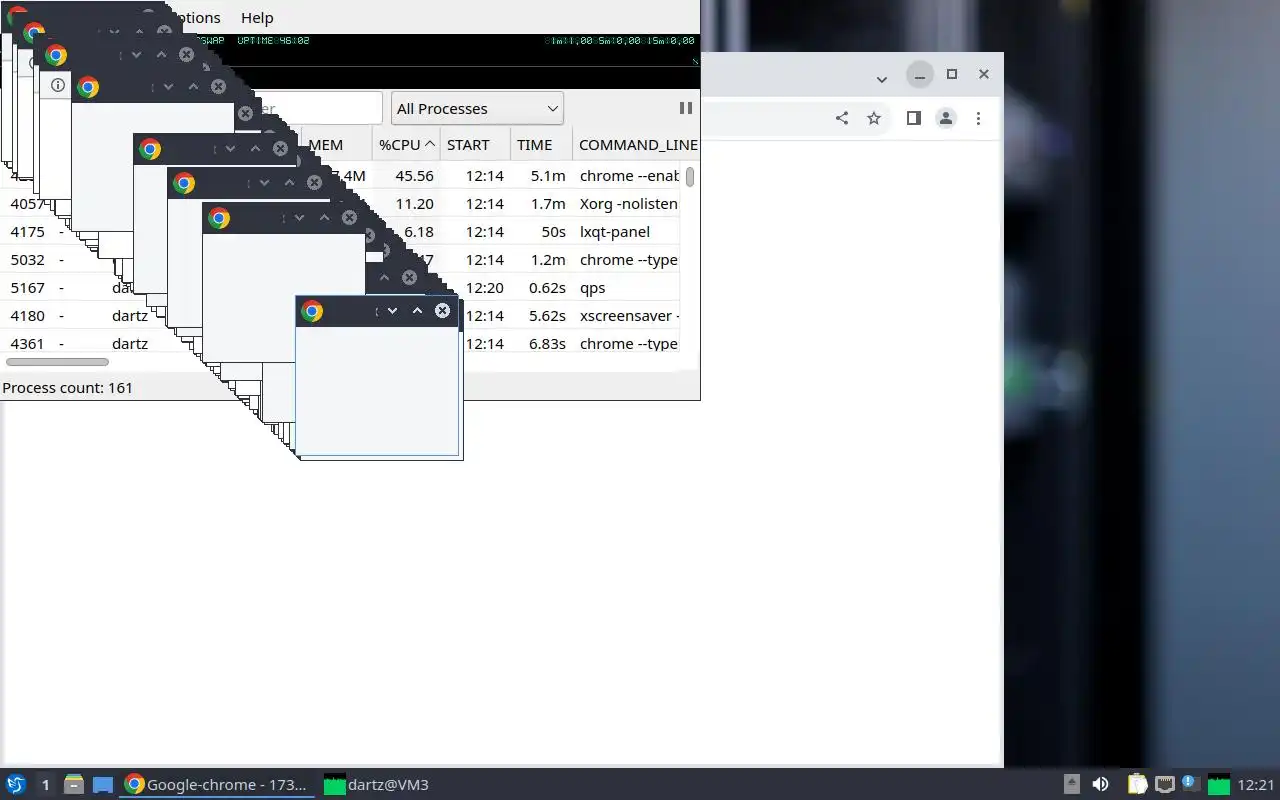Click the CPU value '6.18'
This screenshot has width=1280, height=800.
(418, 232)
